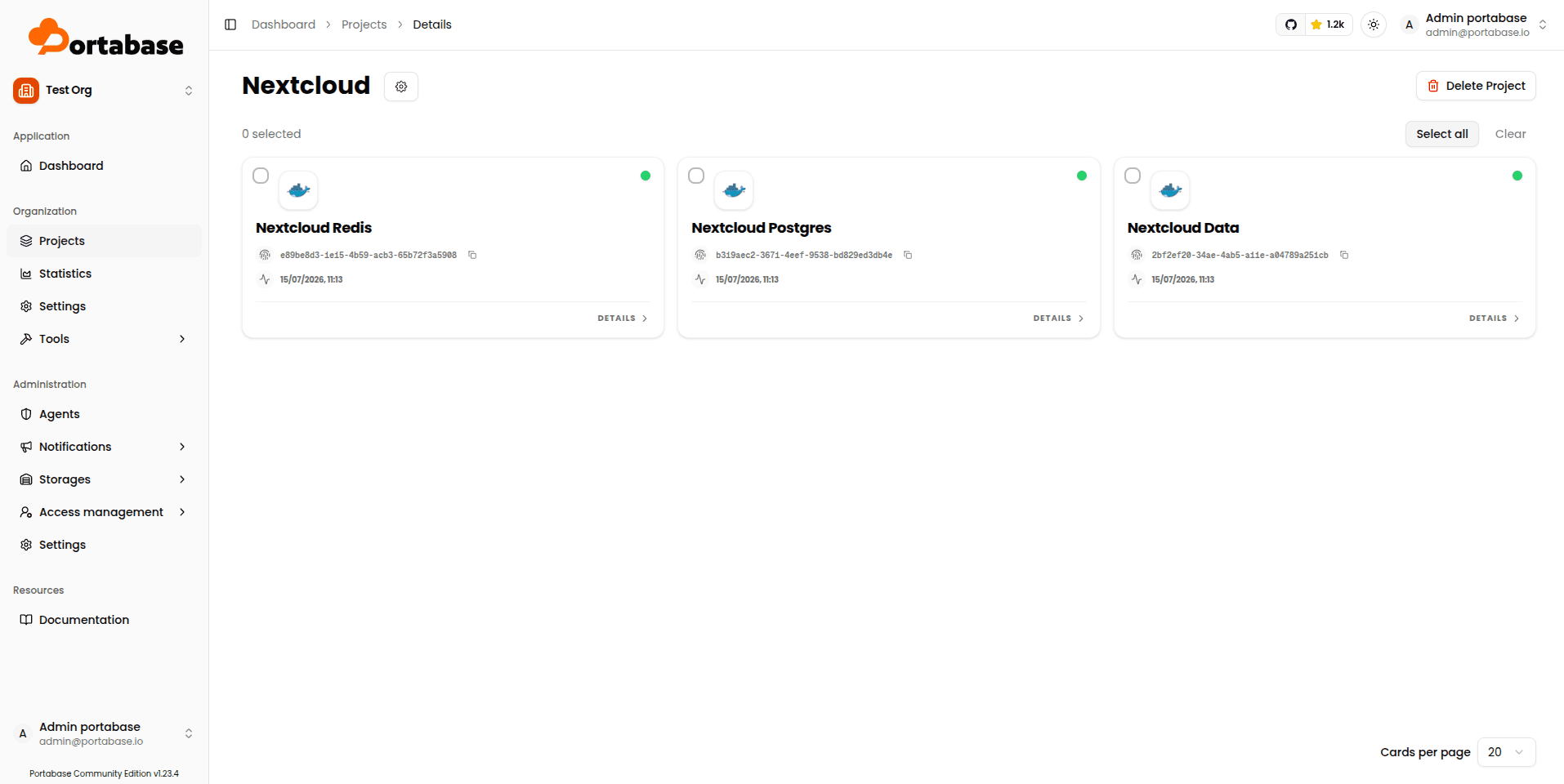Viewport: 1564px width, 784px height.
Task: Copy the Nextcloud Data ID
Action: pos(1344,255)
